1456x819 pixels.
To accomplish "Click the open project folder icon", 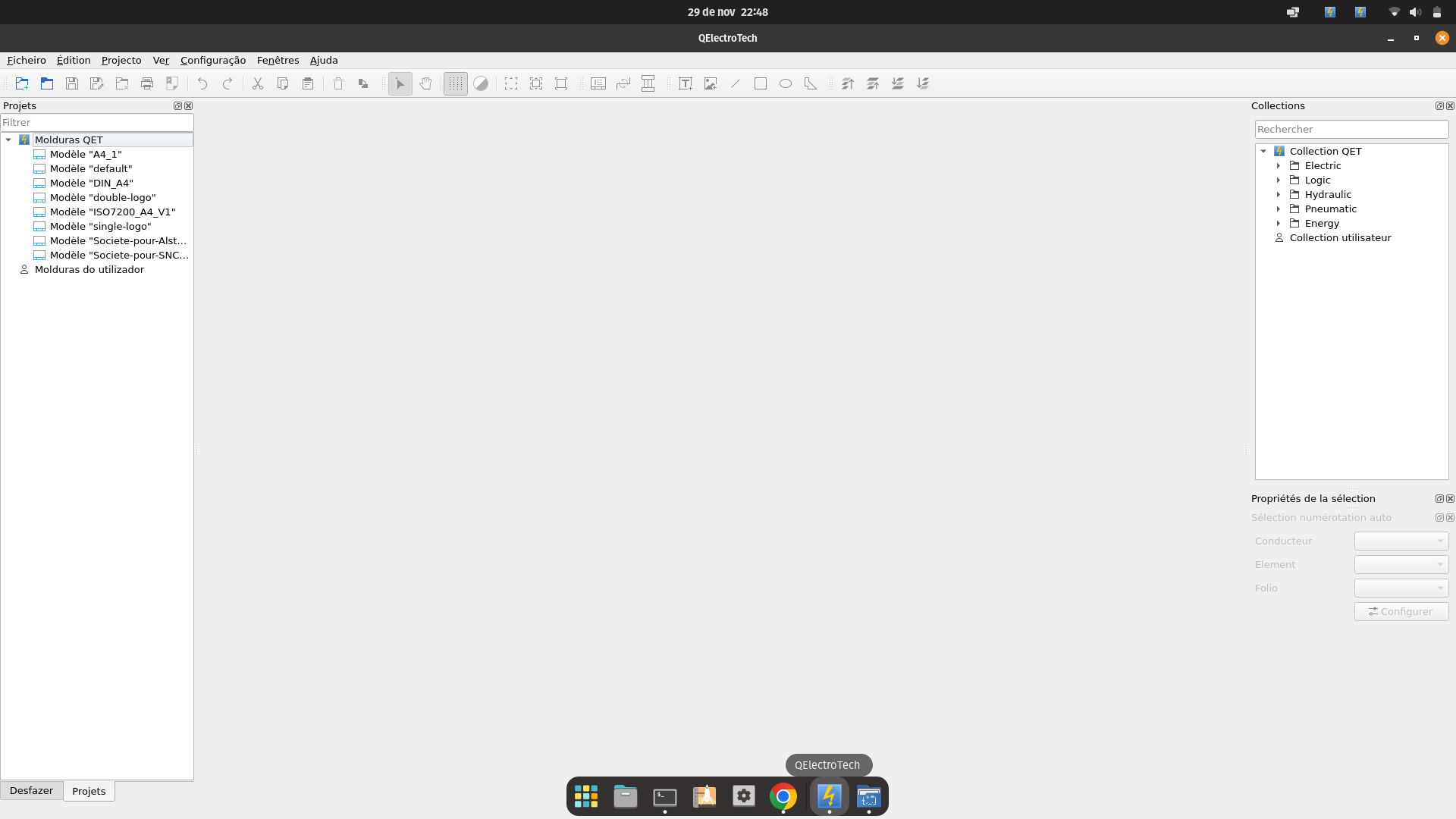I will coord(47,83).
